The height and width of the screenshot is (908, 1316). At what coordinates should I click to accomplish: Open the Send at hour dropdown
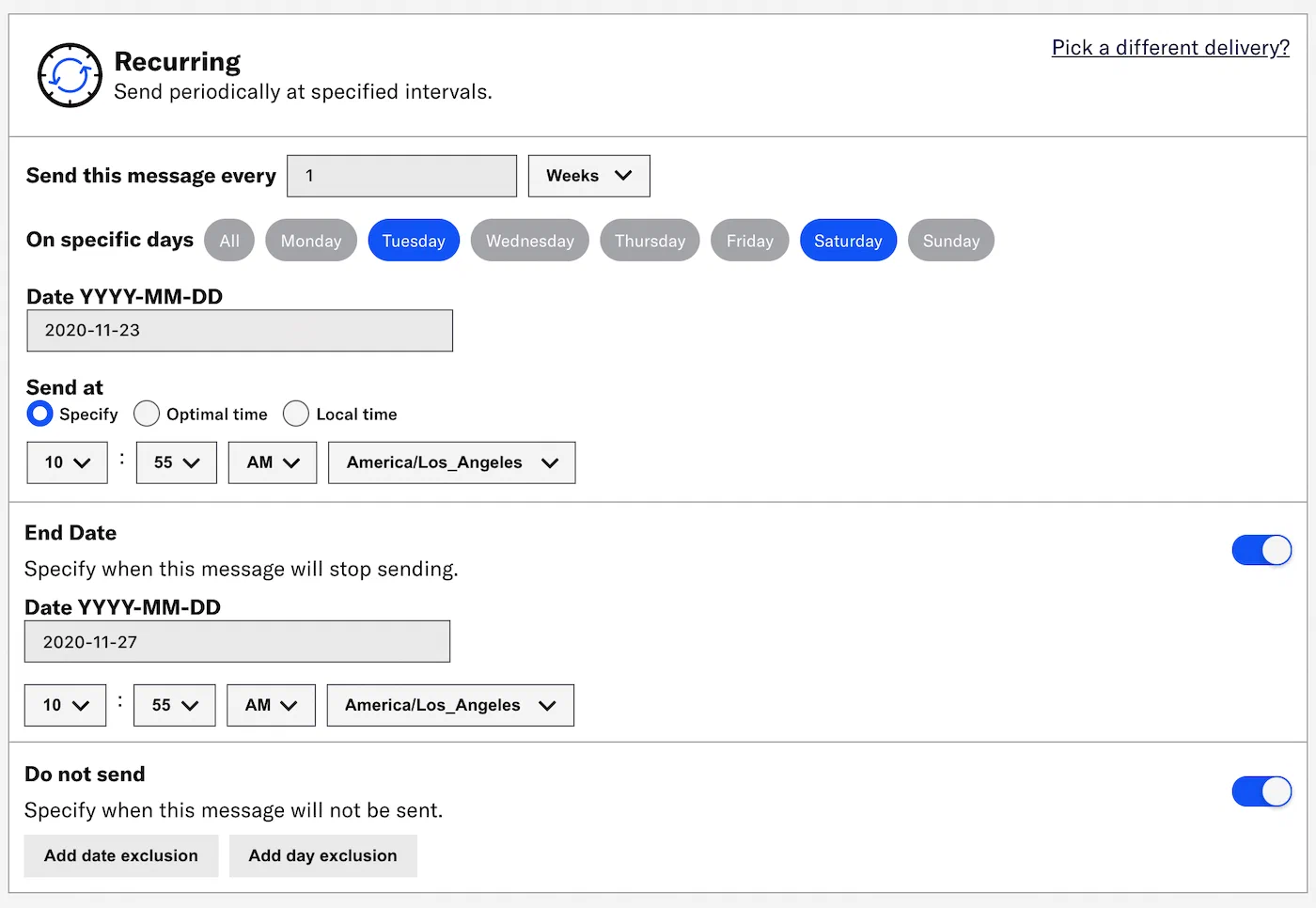(67, 462)
